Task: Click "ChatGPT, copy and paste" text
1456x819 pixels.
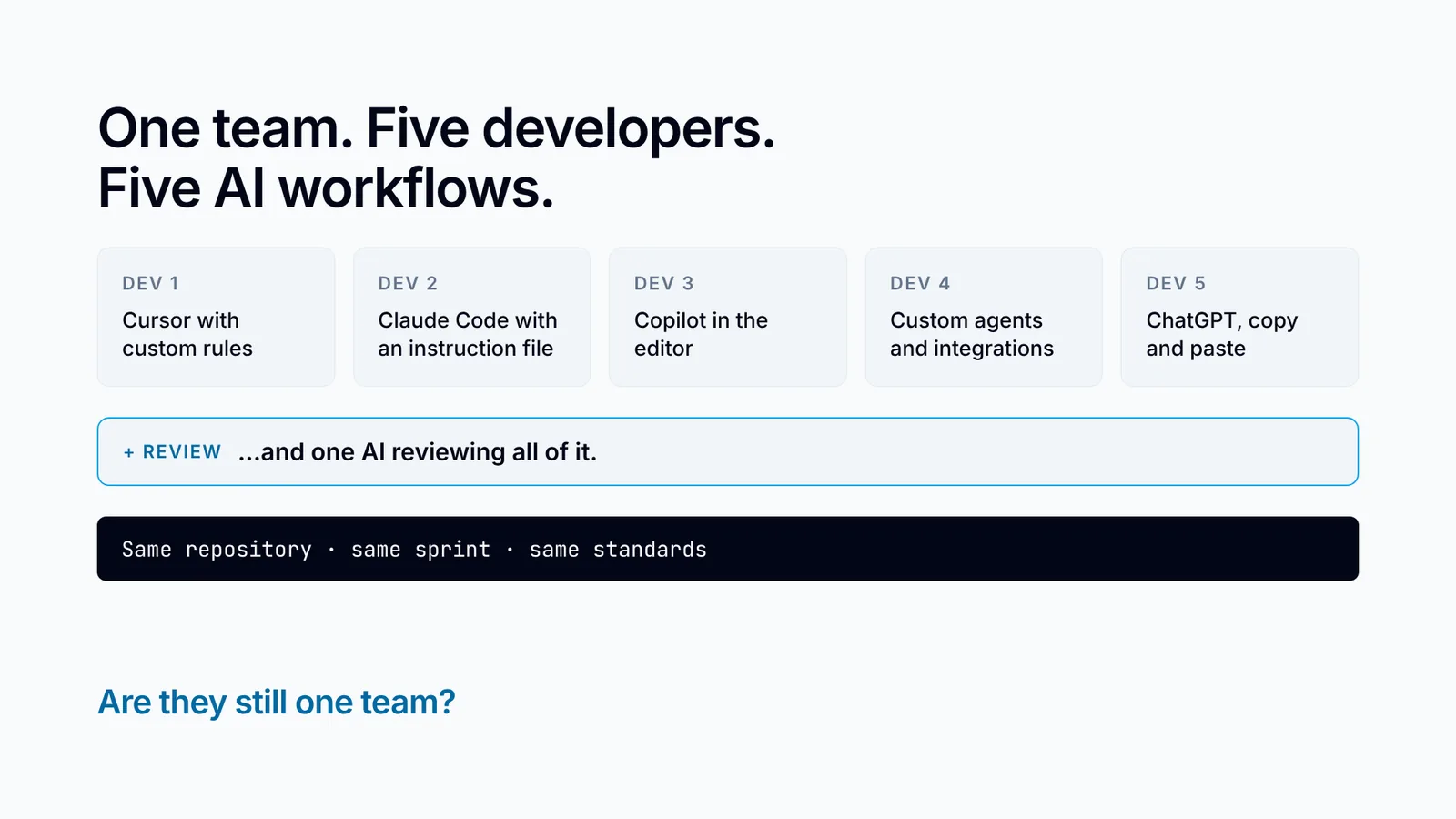Action: 1222,334
